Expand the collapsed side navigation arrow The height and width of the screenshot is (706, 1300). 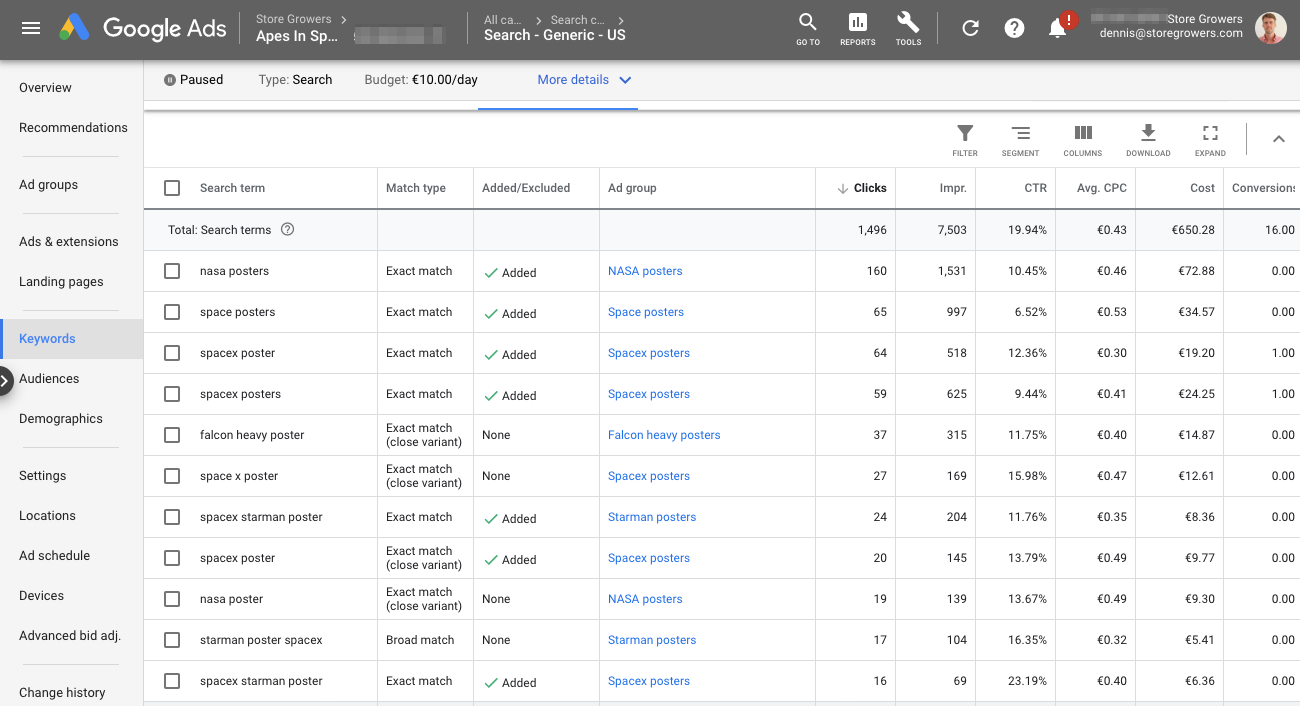(5, 380)
